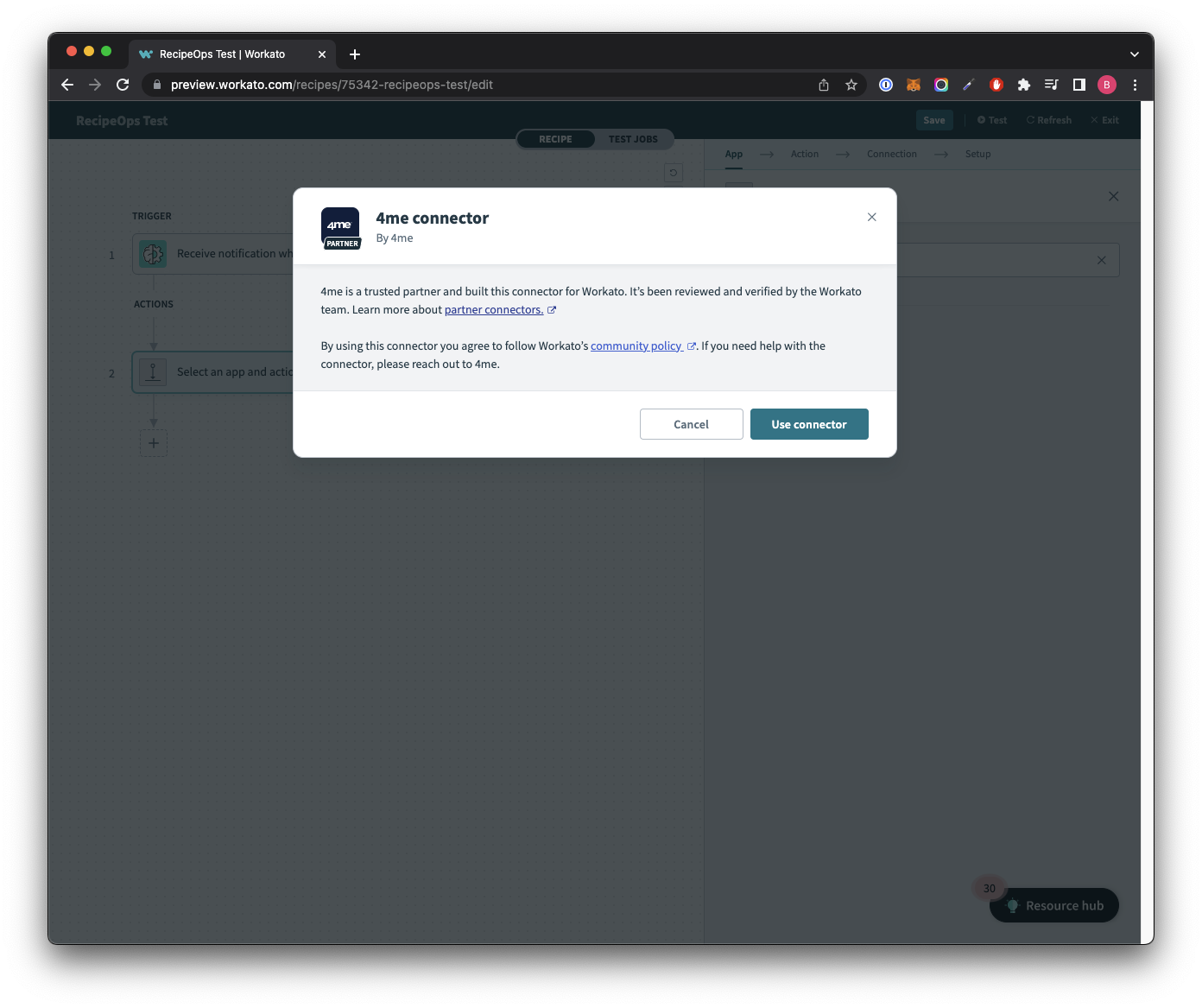Select the trigger step notification icon
This screenshot has width=1202, height=1008.
[x=153, y=253]
